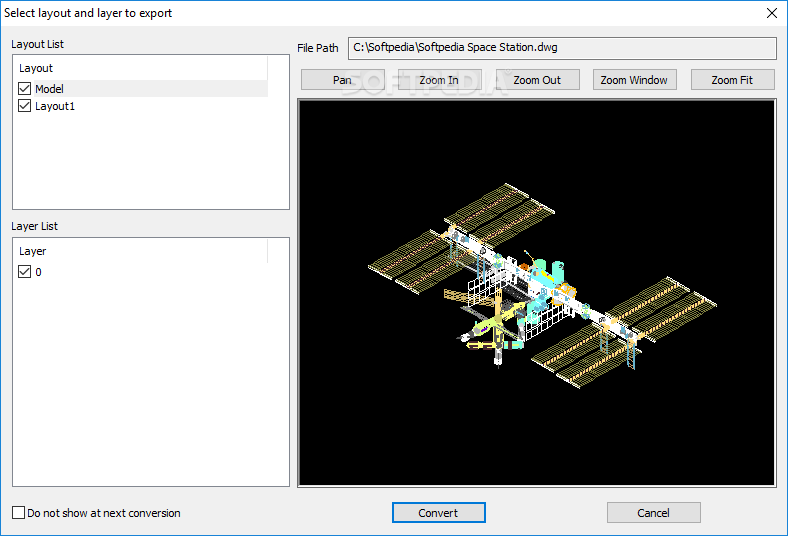788x536 pixels.
Task: Fit drawing with Zoom Fit button
Action: pos(733,80)
